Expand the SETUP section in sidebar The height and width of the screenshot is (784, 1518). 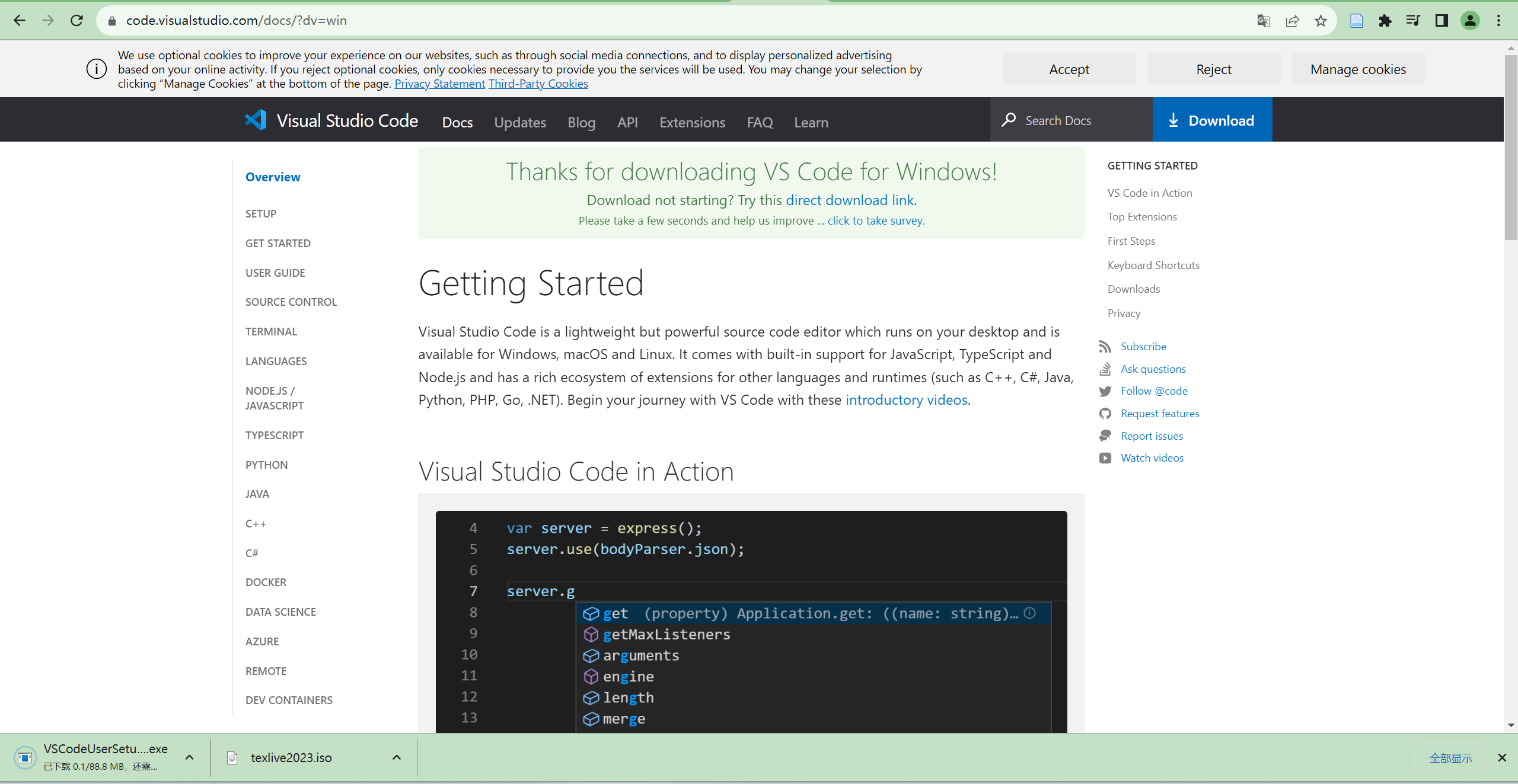[261, 213]
